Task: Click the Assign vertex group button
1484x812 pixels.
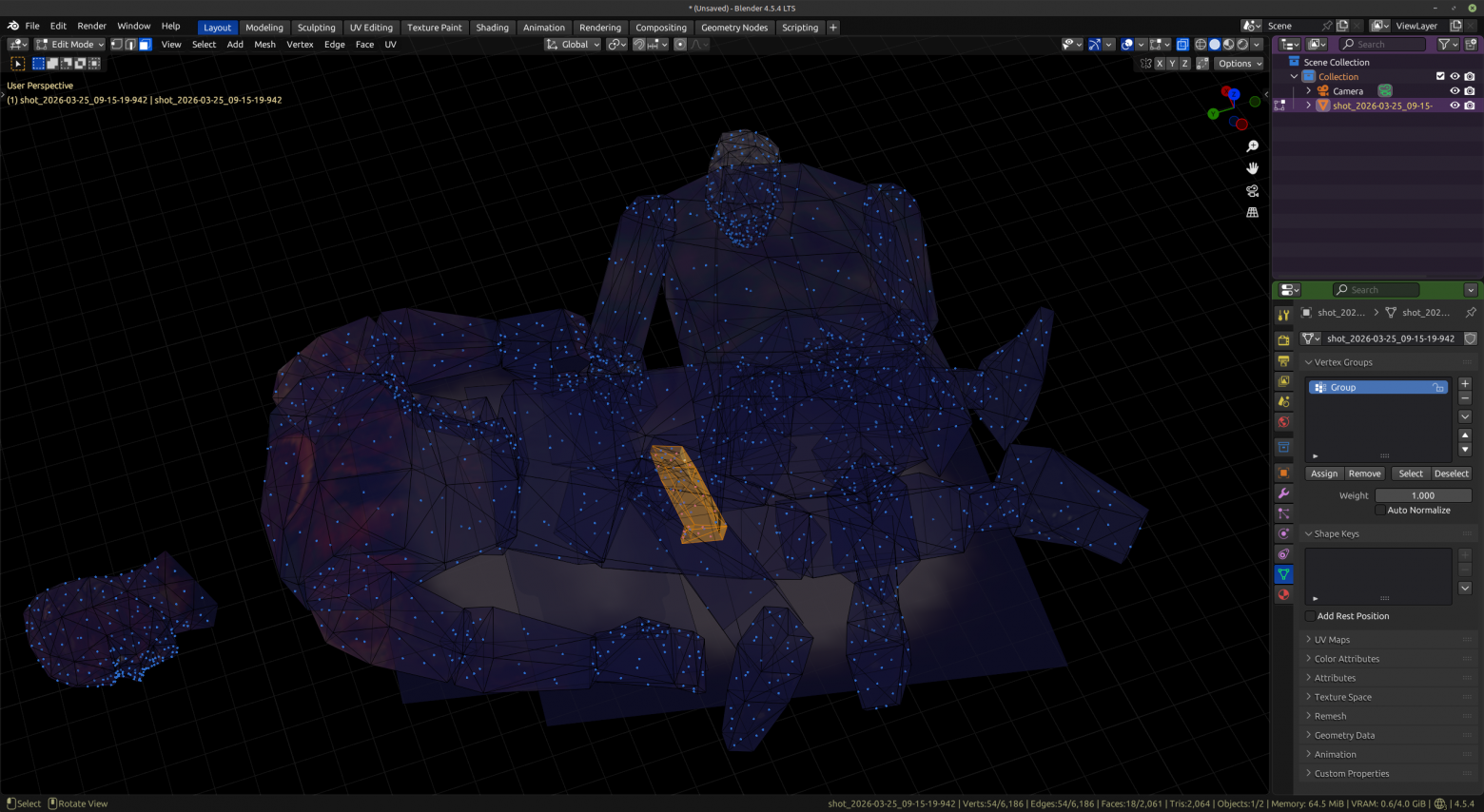Action: click(1324, 474)
